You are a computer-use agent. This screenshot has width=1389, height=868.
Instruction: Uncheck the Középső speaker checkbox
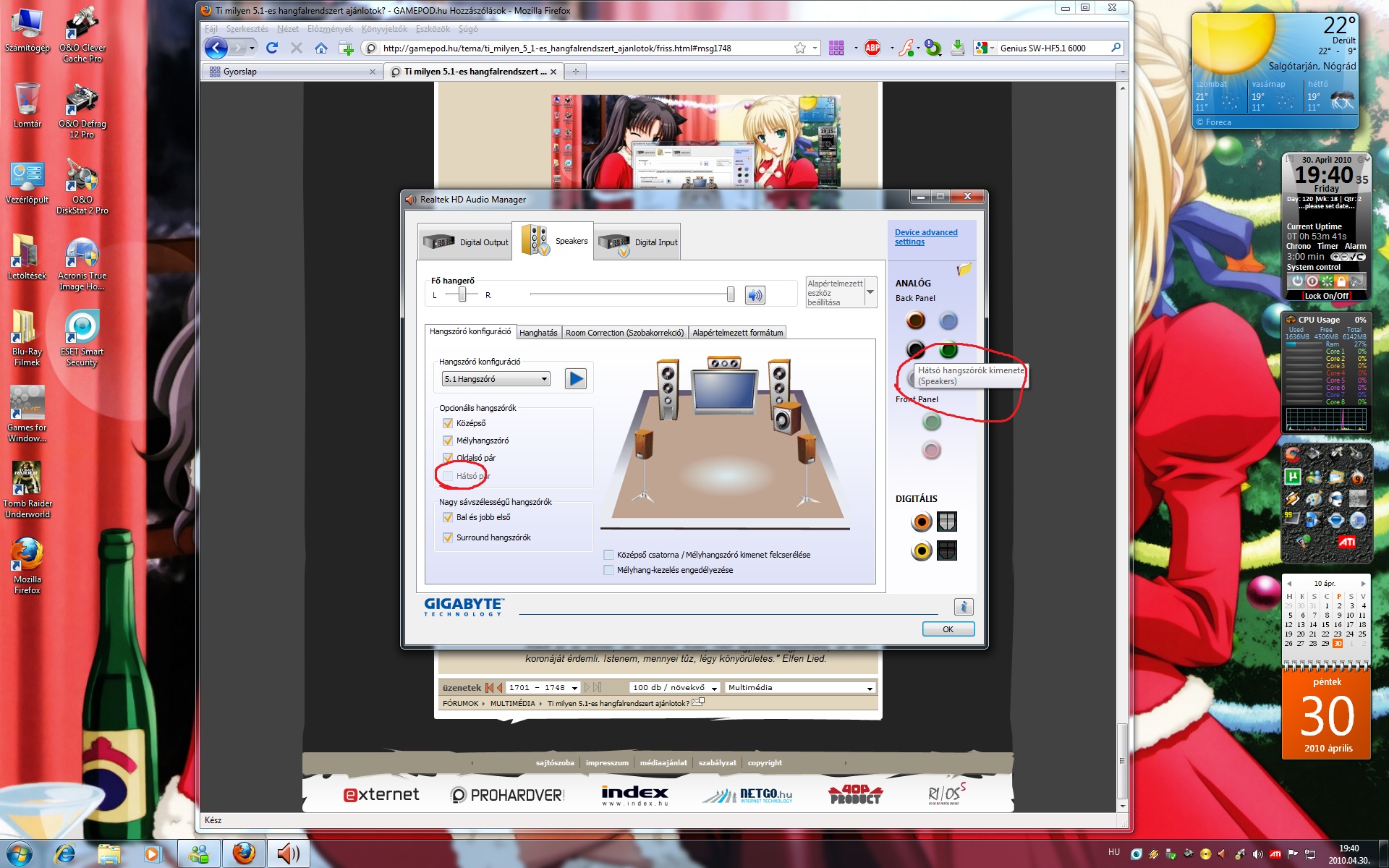tap(448, 423)
